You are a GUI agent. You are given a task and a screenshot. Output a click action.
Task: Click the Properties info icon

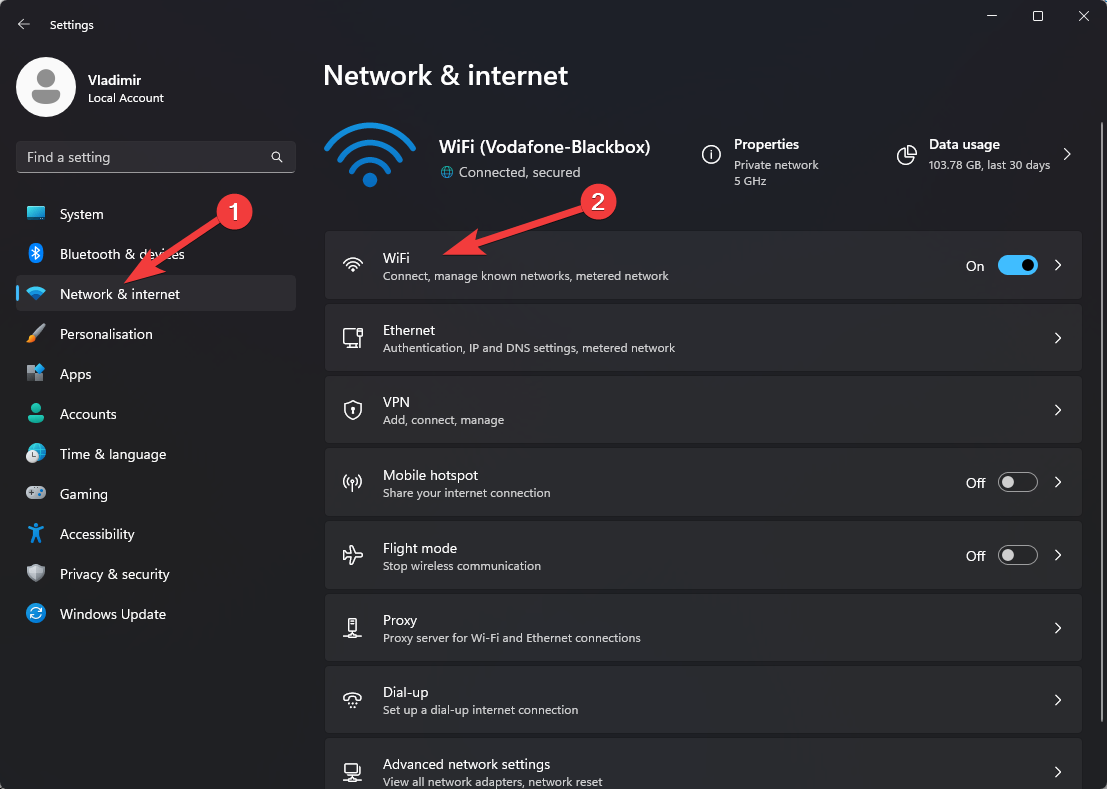tap(711, 155)
